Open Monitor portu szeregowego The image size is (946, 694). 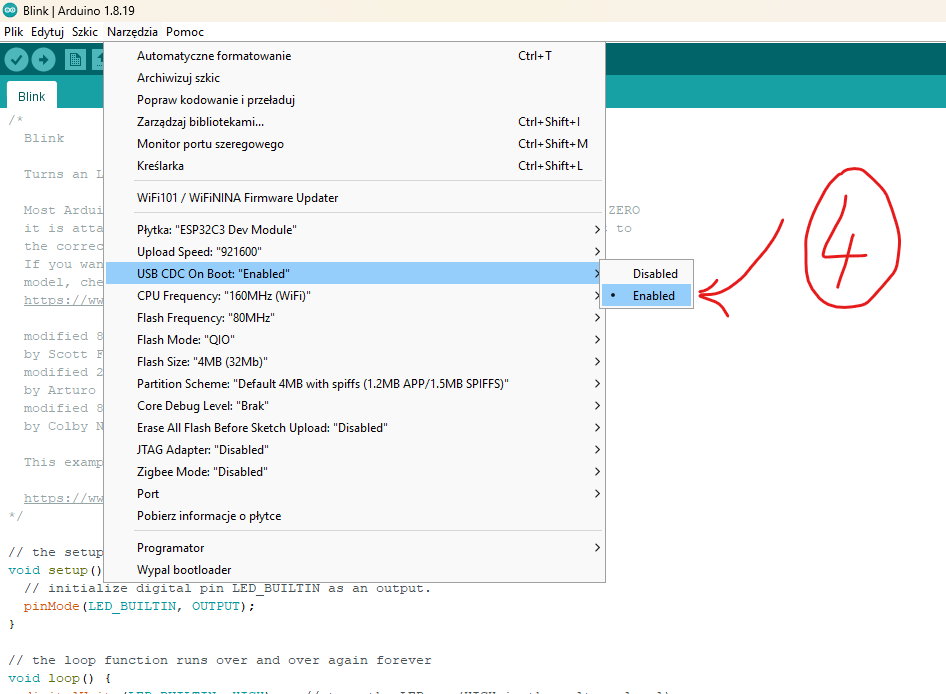pos(355,144)
